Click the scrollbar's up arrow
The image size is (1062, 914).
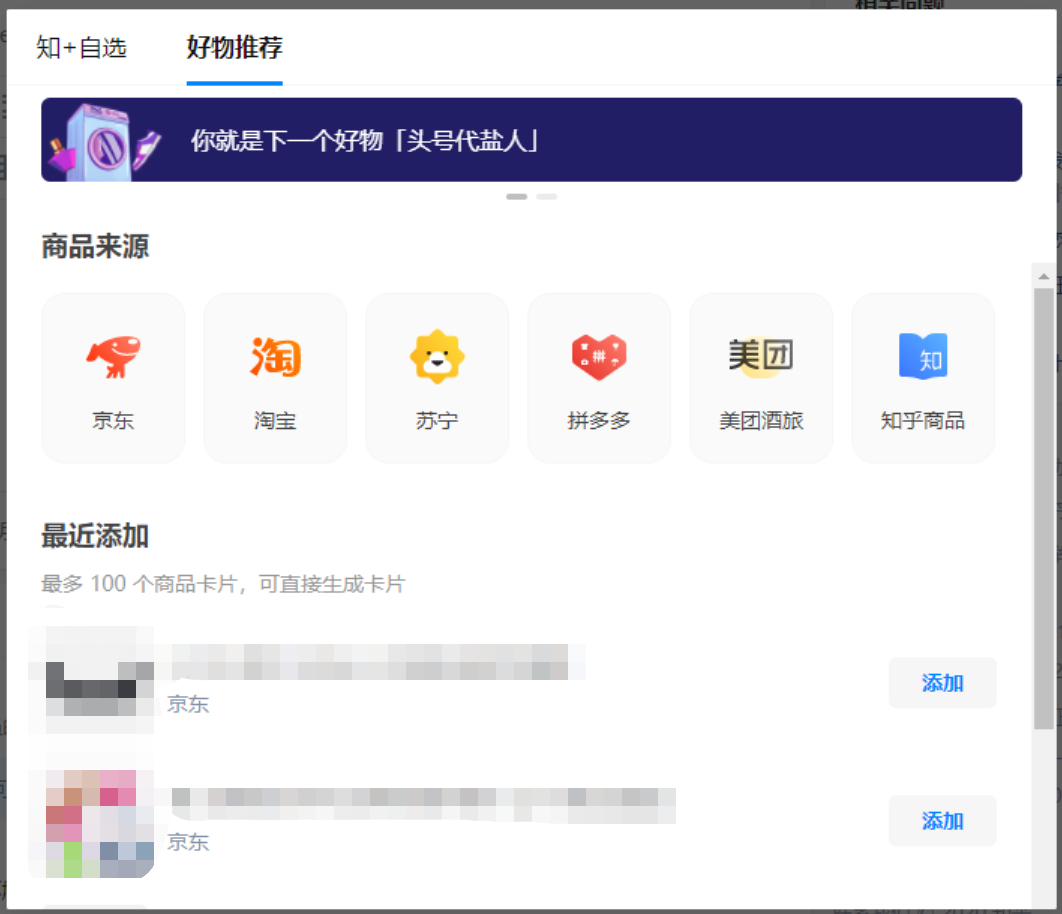(x=1043, y=276)
